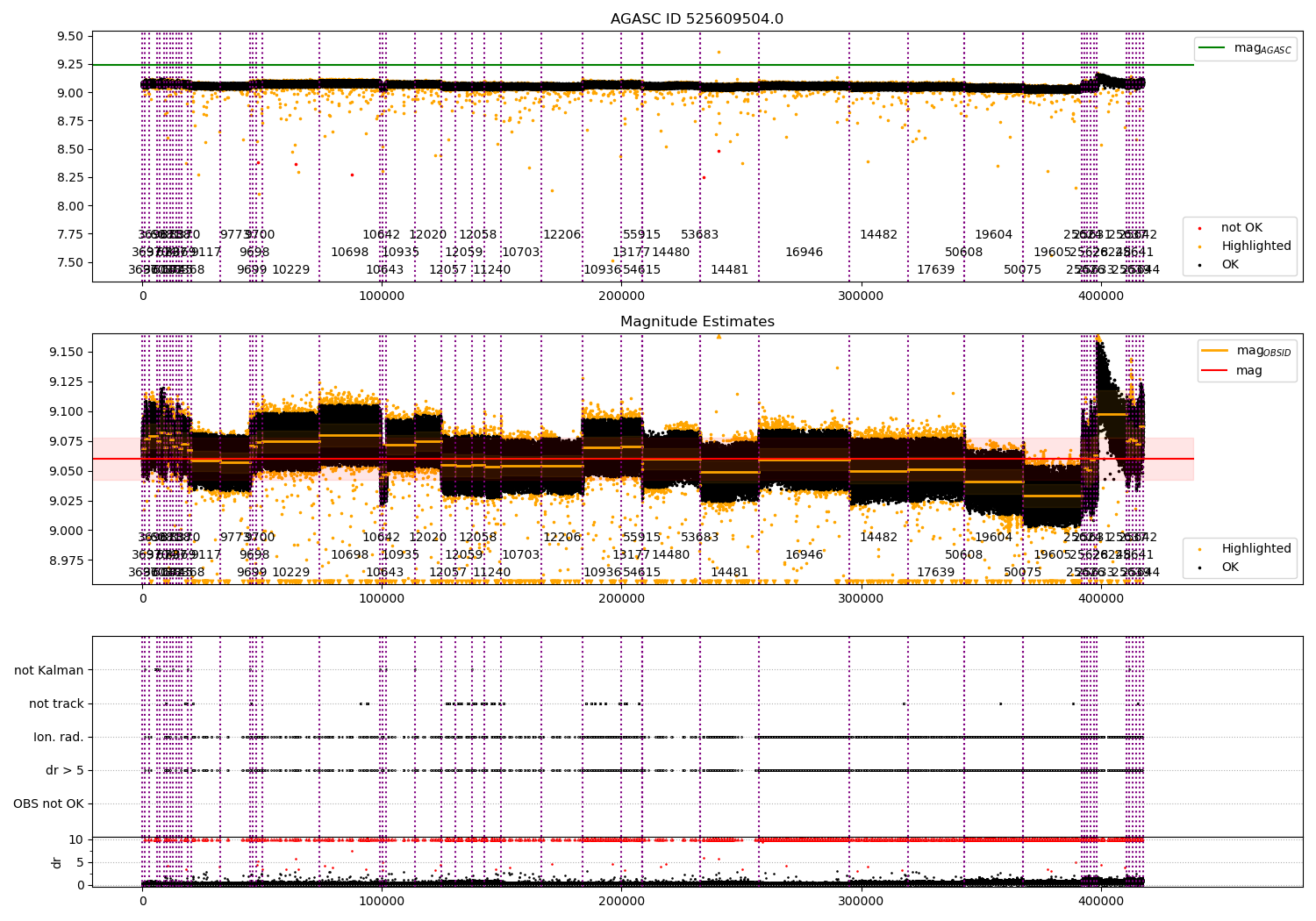Click the 'Ion. rad.' y-axis label

coord(59,737)
